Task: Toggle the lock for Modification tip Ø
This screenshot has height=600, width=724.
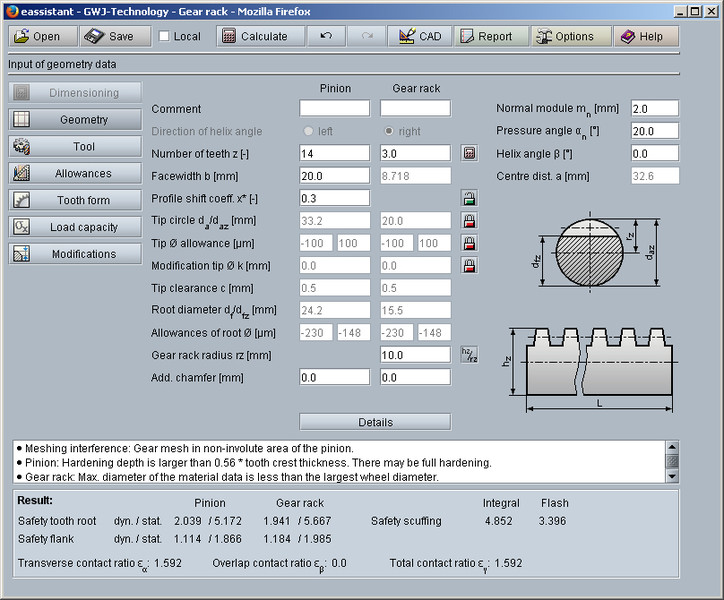Action: click(469, 265)
